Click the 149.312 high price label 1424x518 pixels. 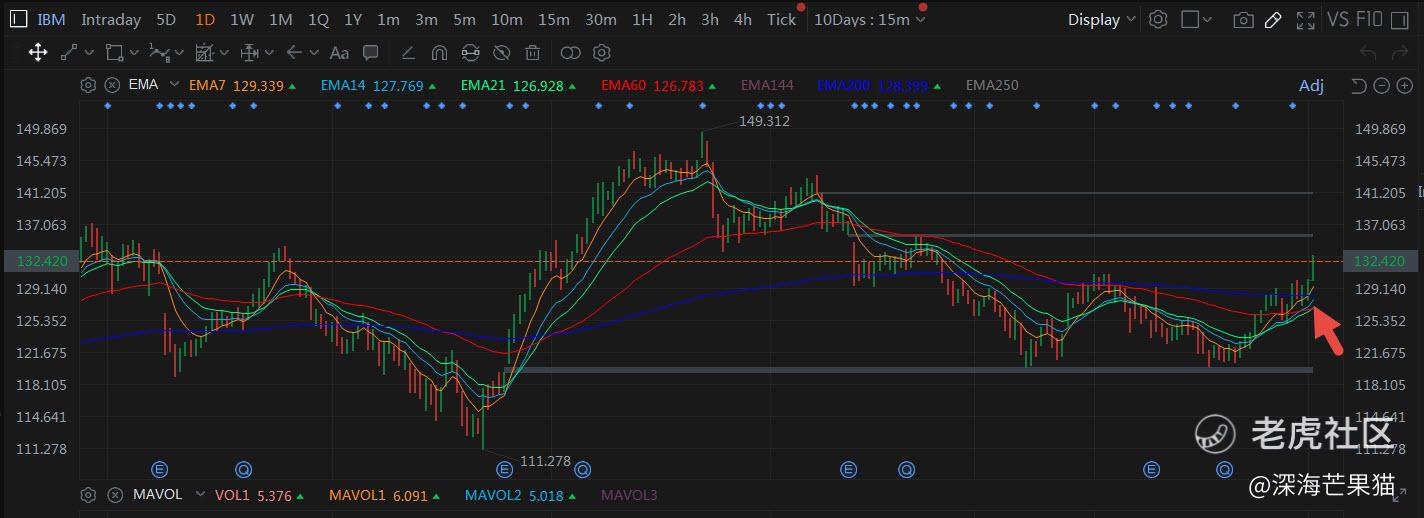[x=764, y=121]
